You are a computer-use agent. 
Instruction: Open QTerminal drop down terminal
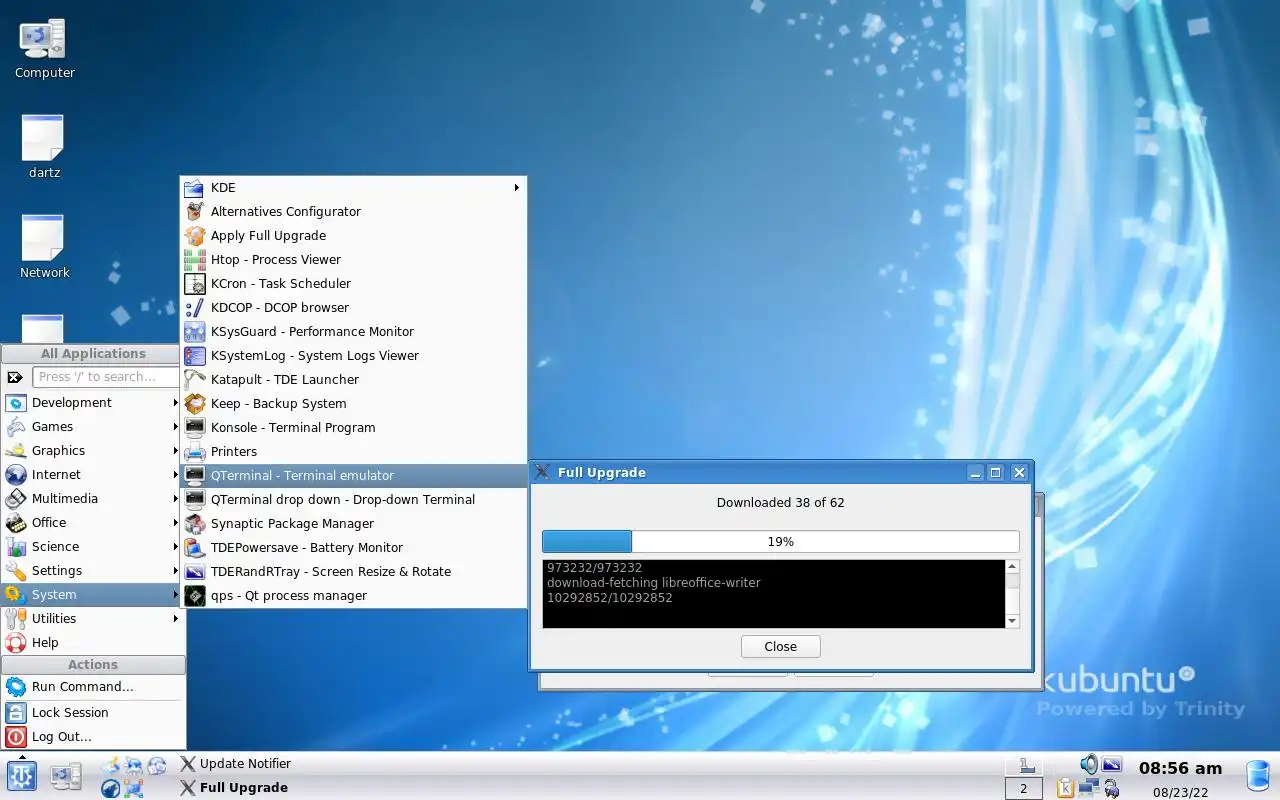coord(354,500)
